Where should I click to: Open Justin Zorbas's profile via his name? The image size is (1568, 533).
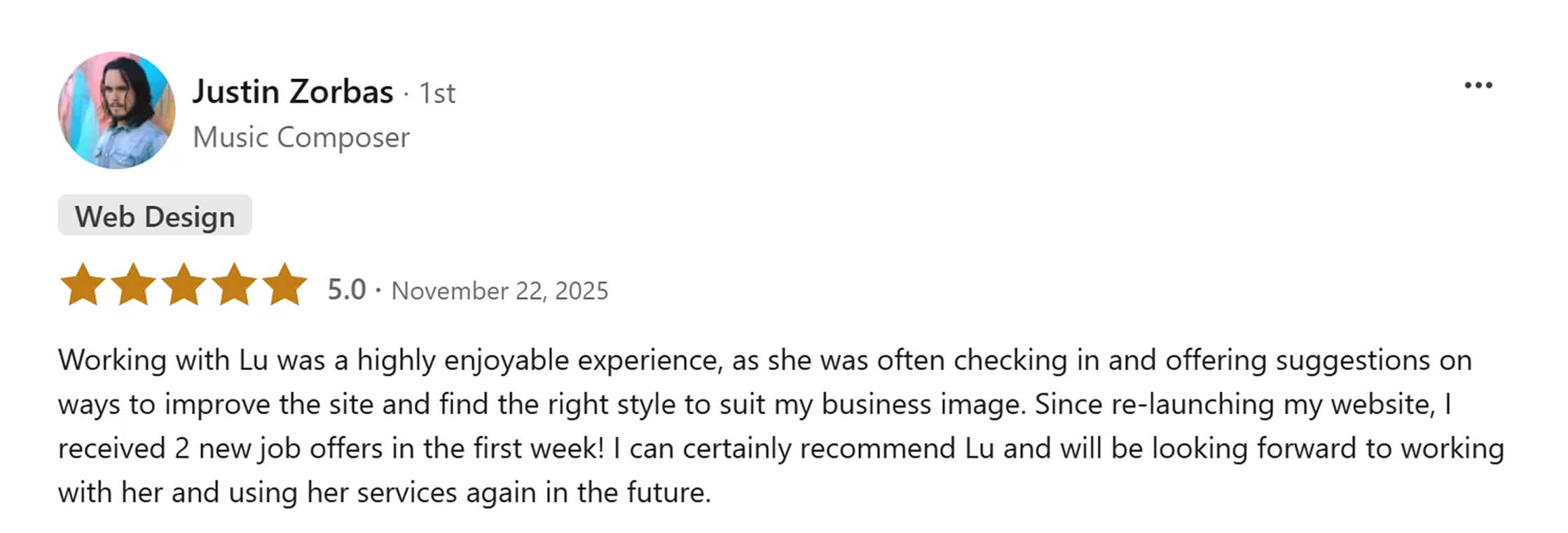pos(293,92)
